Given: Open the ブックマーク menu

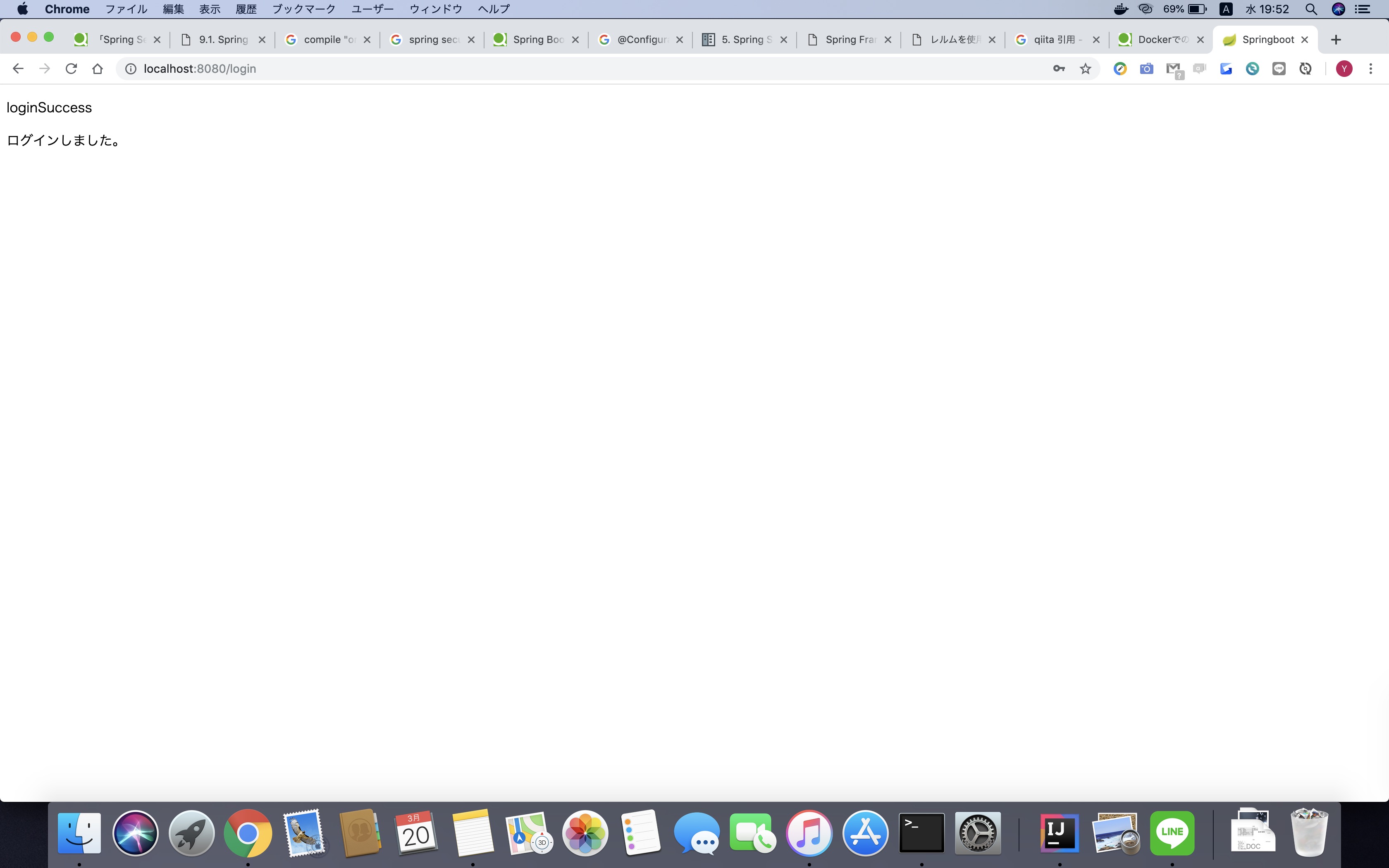Looking at the screenshot, I should pyautogui.click(x=303, y=9).
